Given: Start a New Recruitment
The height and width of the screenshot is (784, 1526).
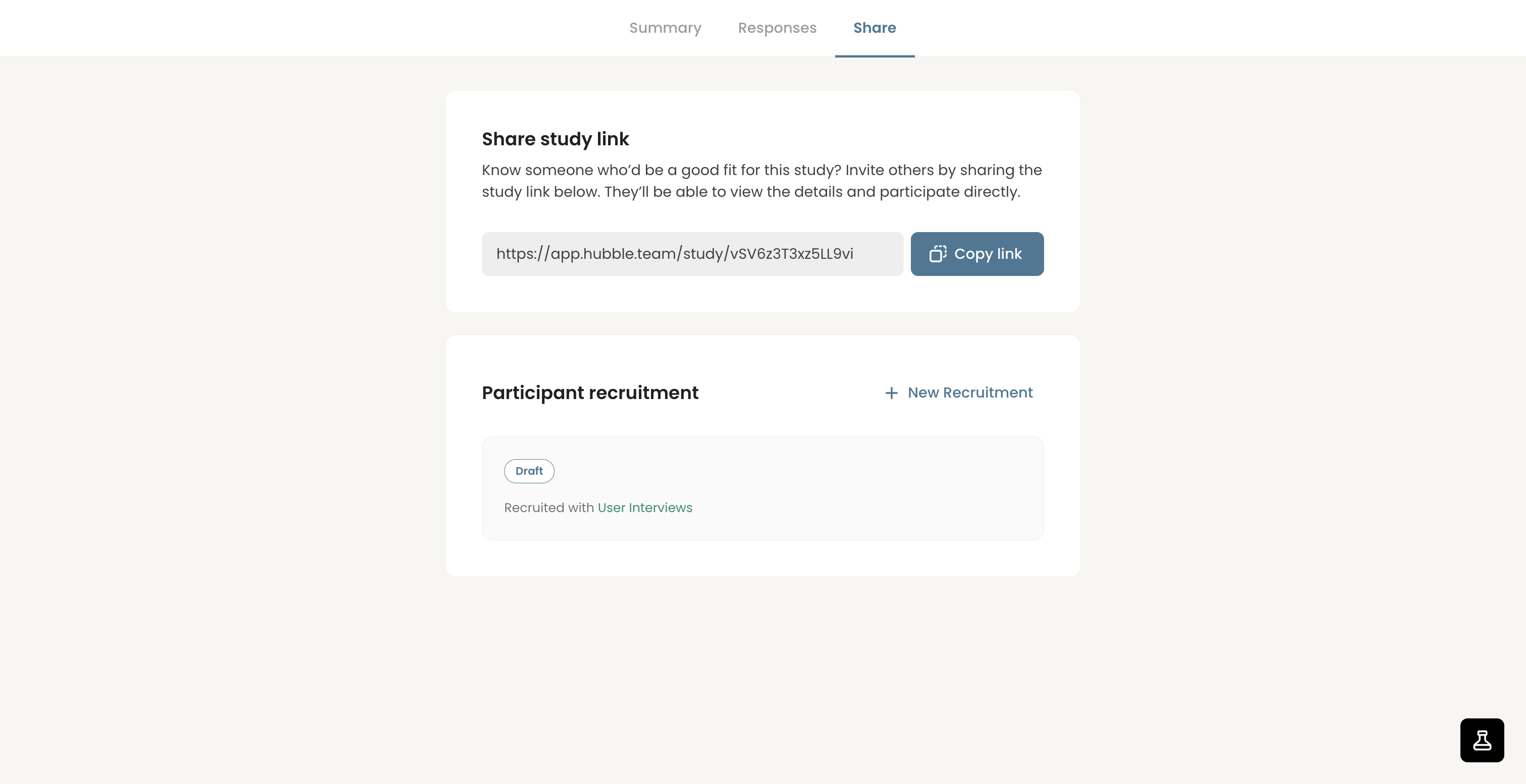Looking at the screenshot, I should 958,393.
